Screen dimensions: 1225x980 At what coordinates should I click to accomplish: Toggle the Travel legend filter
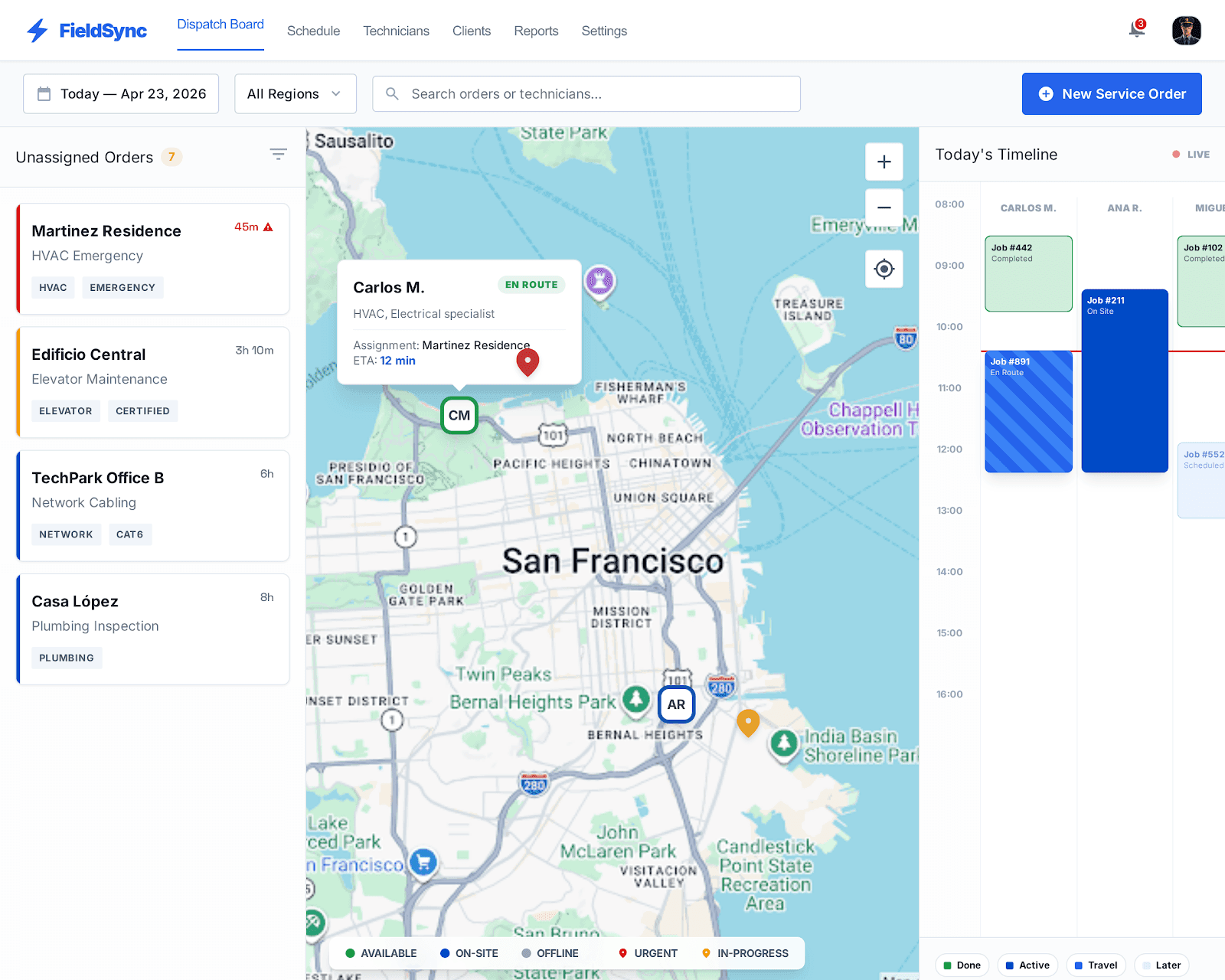1096,965
